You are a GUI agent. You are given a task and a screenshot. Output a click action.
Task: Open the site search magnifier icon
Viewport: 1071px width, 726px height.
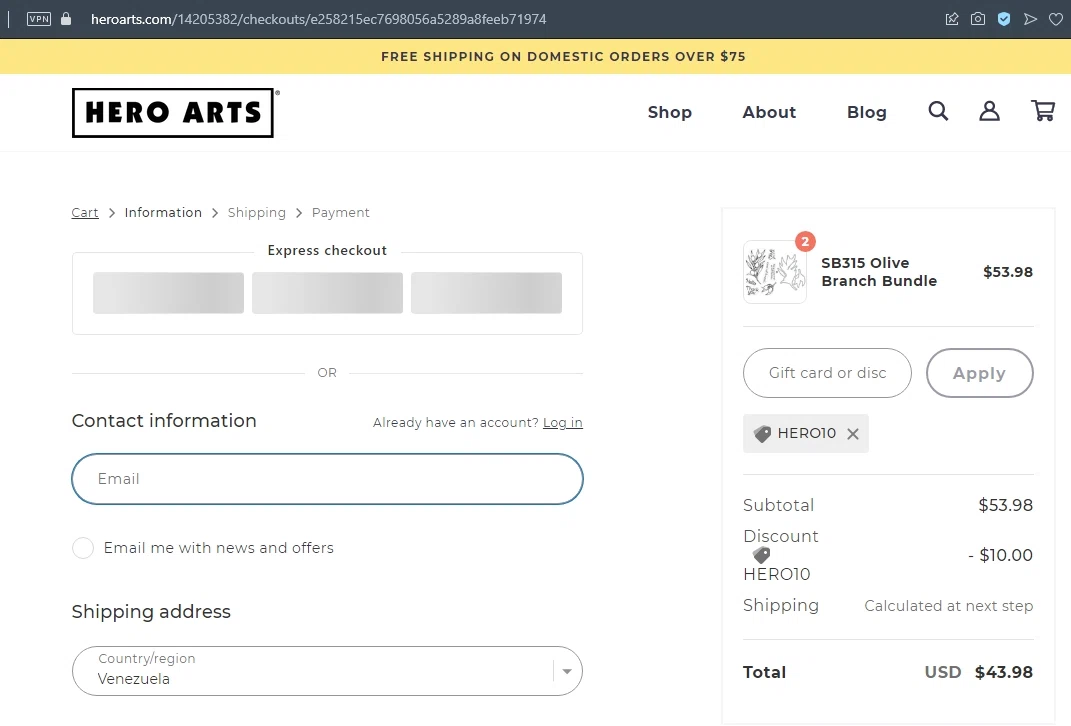pyautogui.click(x=938, y=111)
